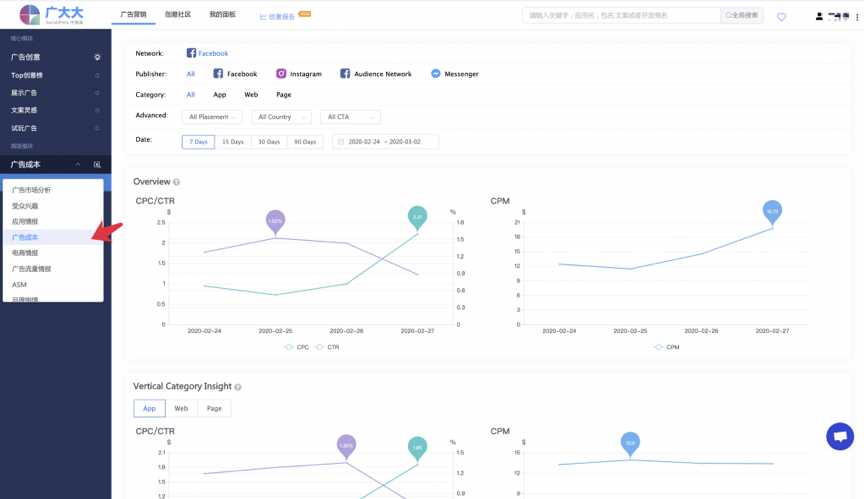Click the 全局搜索 search button
The height and width of the screenshot is (499, 864).
pos(742,15)
